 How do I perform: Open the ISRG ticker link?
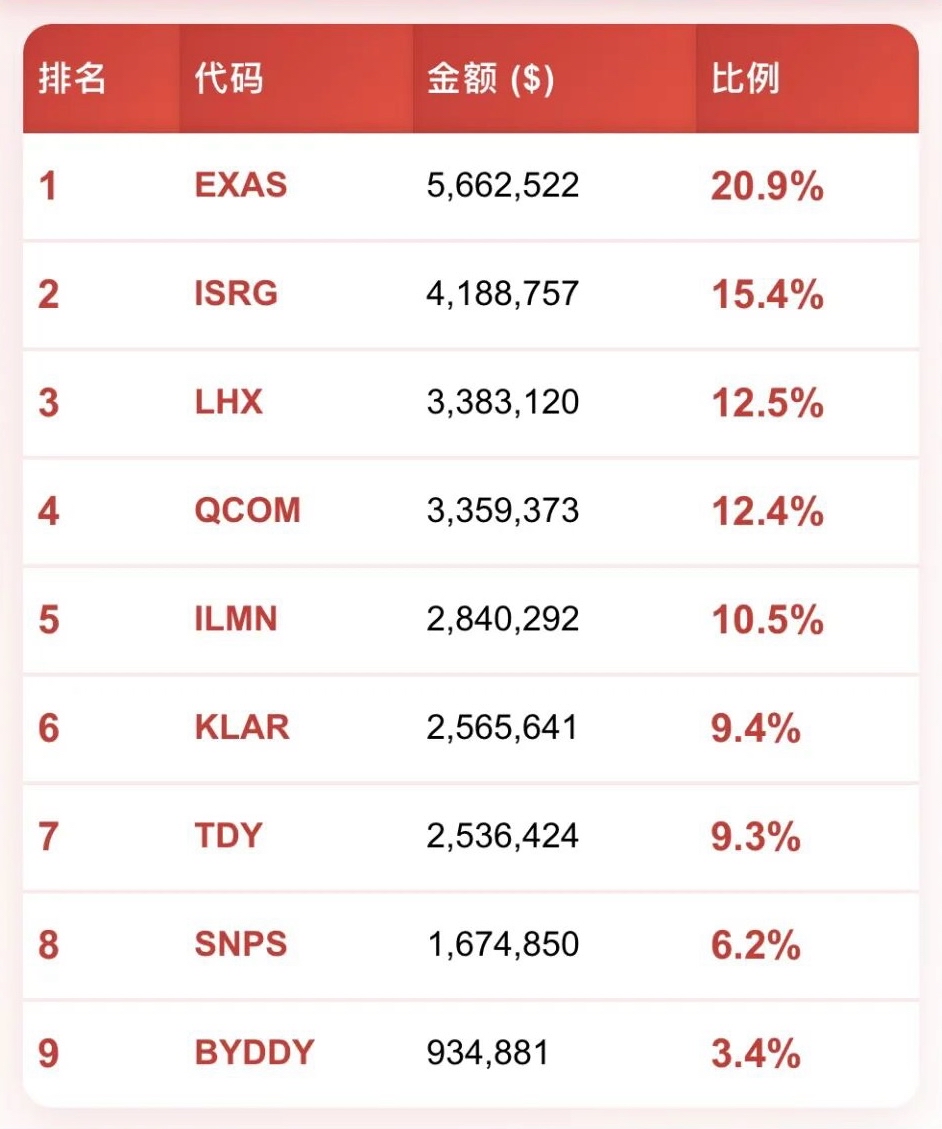[x=236, y=294]
